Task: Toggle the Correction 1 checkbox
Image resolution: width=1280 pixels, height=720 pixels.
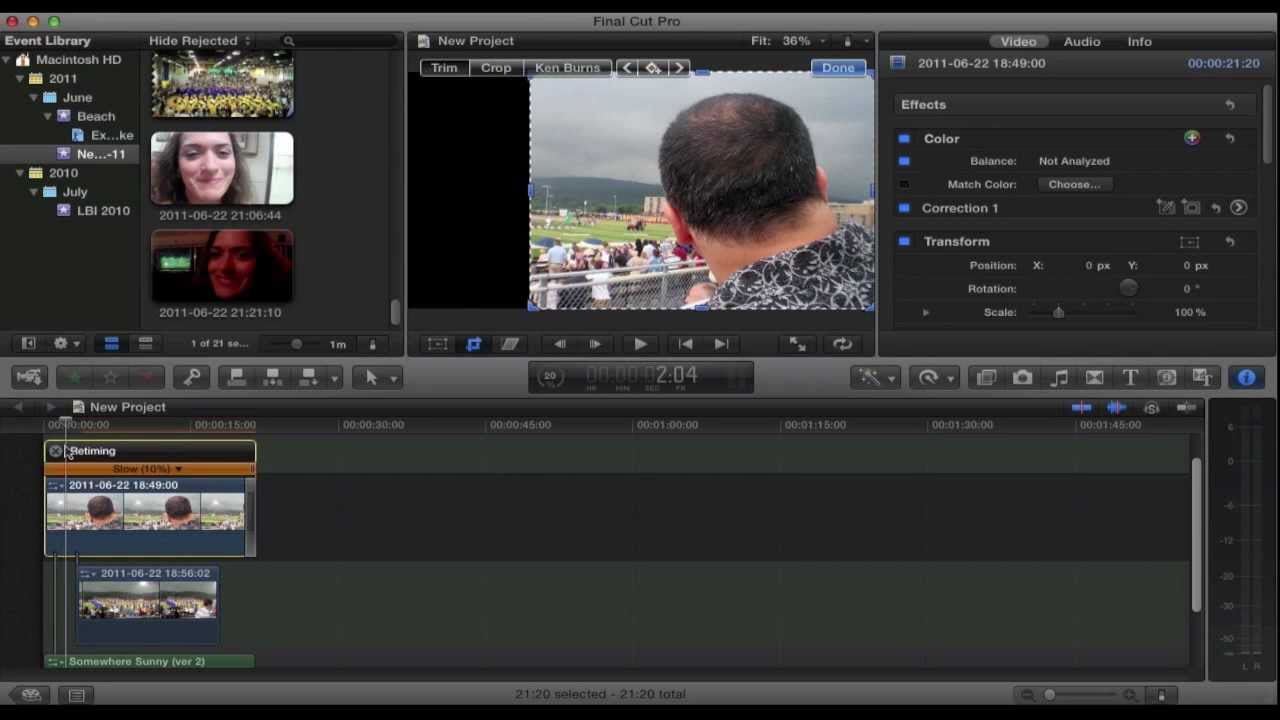Action: (904, 208)
